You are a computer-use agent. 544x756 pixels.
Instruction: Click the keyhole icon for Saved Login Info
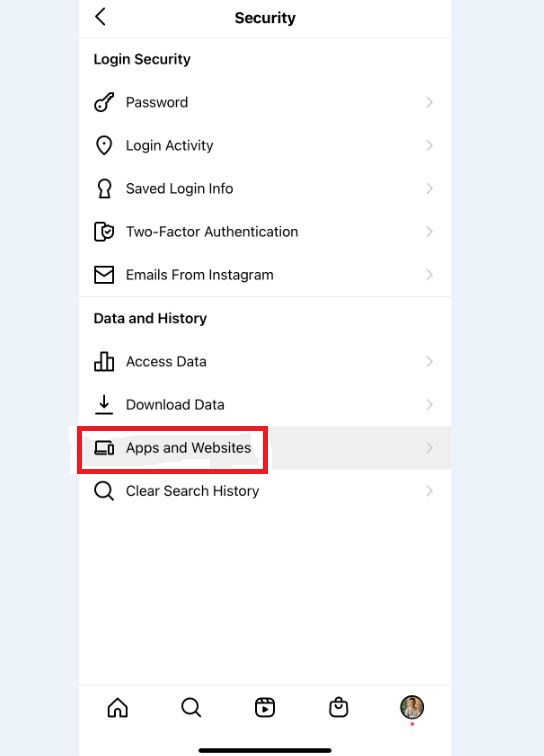pos(104,189)
